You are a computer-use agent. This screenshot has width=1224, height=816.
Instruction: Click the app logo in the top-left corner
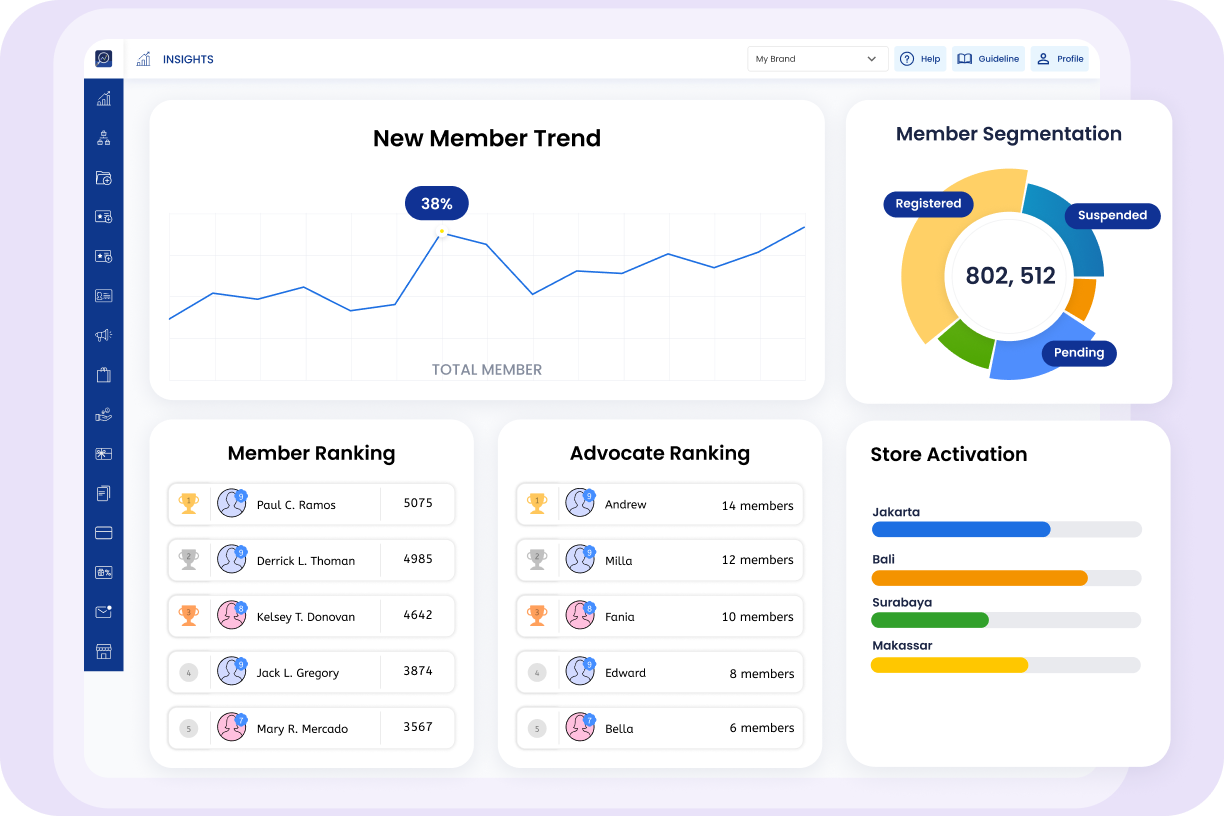click(x=103, y=59)
